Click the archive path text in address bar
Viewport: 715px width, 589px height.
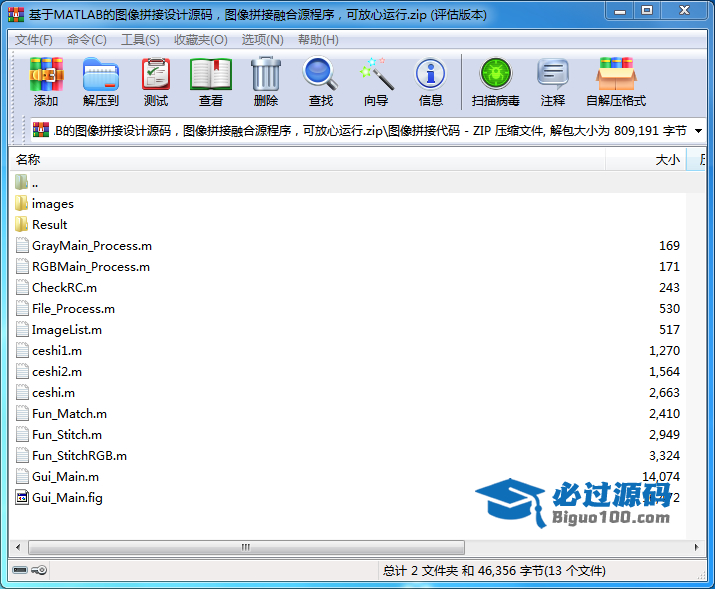click(x=370, y=131)
